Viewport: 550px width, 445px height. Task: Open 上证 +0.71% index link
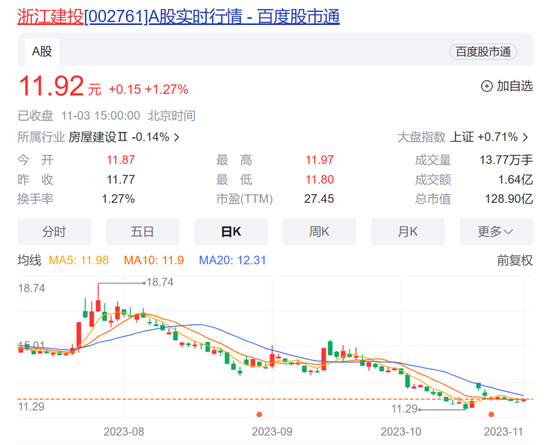pyautogui.click(x=484, y=137)
